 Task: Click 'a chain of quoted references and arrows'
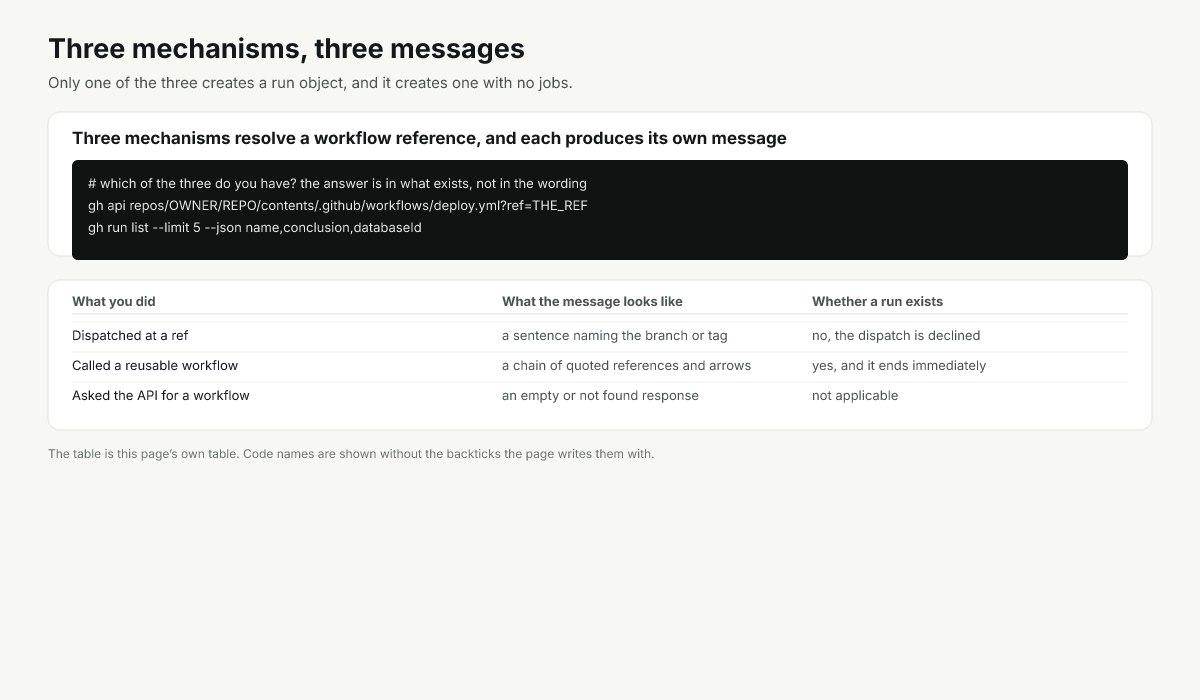point(626,366)
